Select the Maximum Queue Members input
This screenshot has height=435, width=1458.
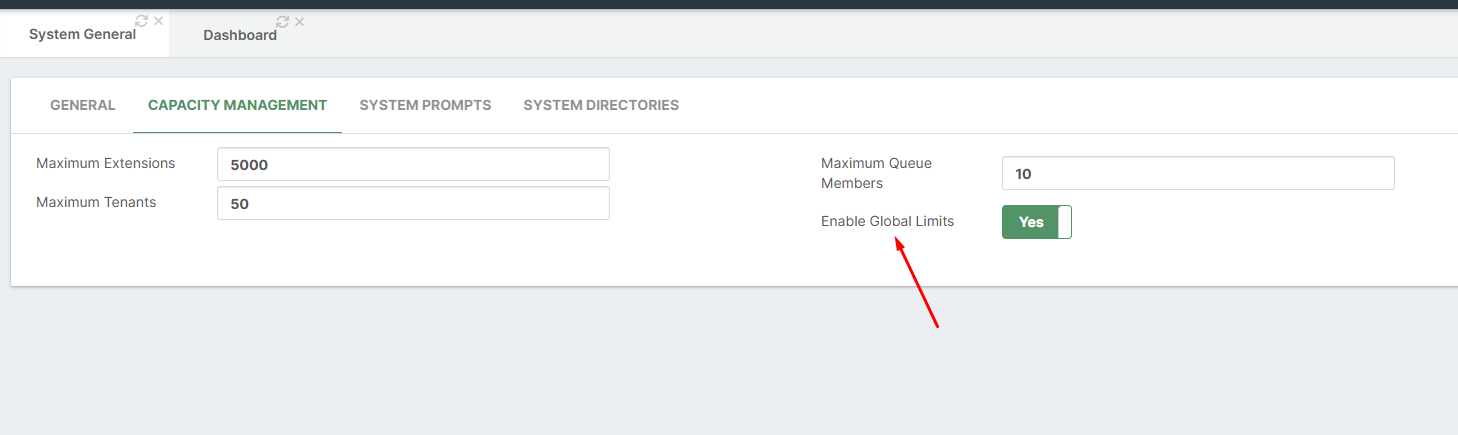[x=1197, y=173]
